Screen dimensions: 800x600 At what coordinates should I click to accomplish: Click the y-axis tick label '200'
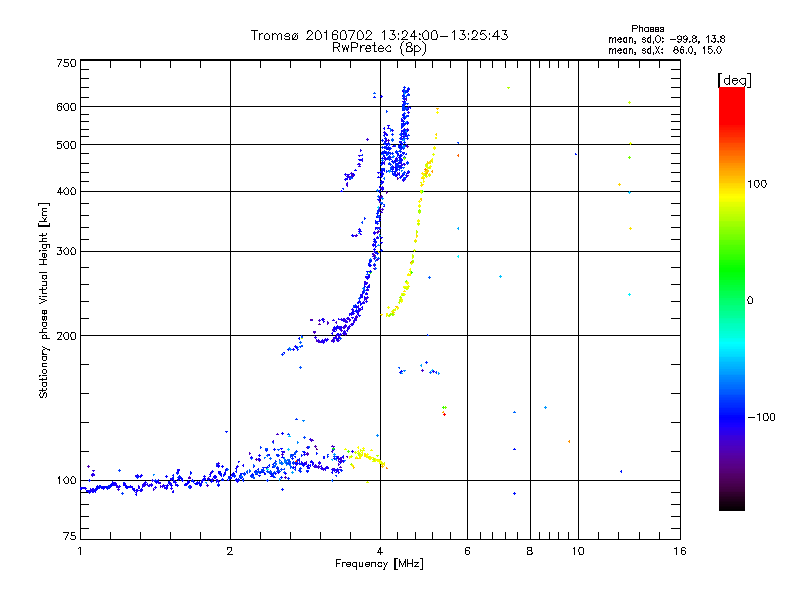(x=66, y=336)
